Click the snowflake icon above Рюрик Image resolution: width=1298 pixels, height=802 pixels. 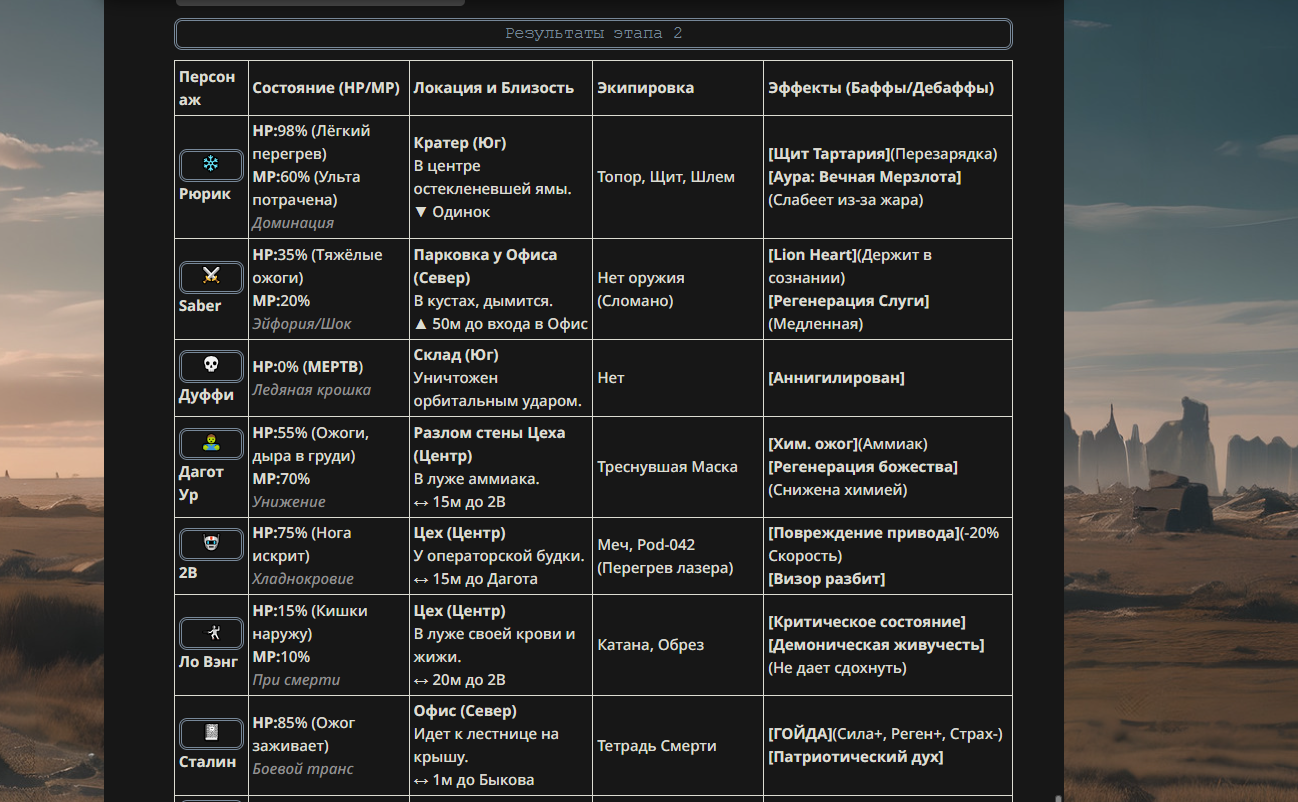pos(211,165)
